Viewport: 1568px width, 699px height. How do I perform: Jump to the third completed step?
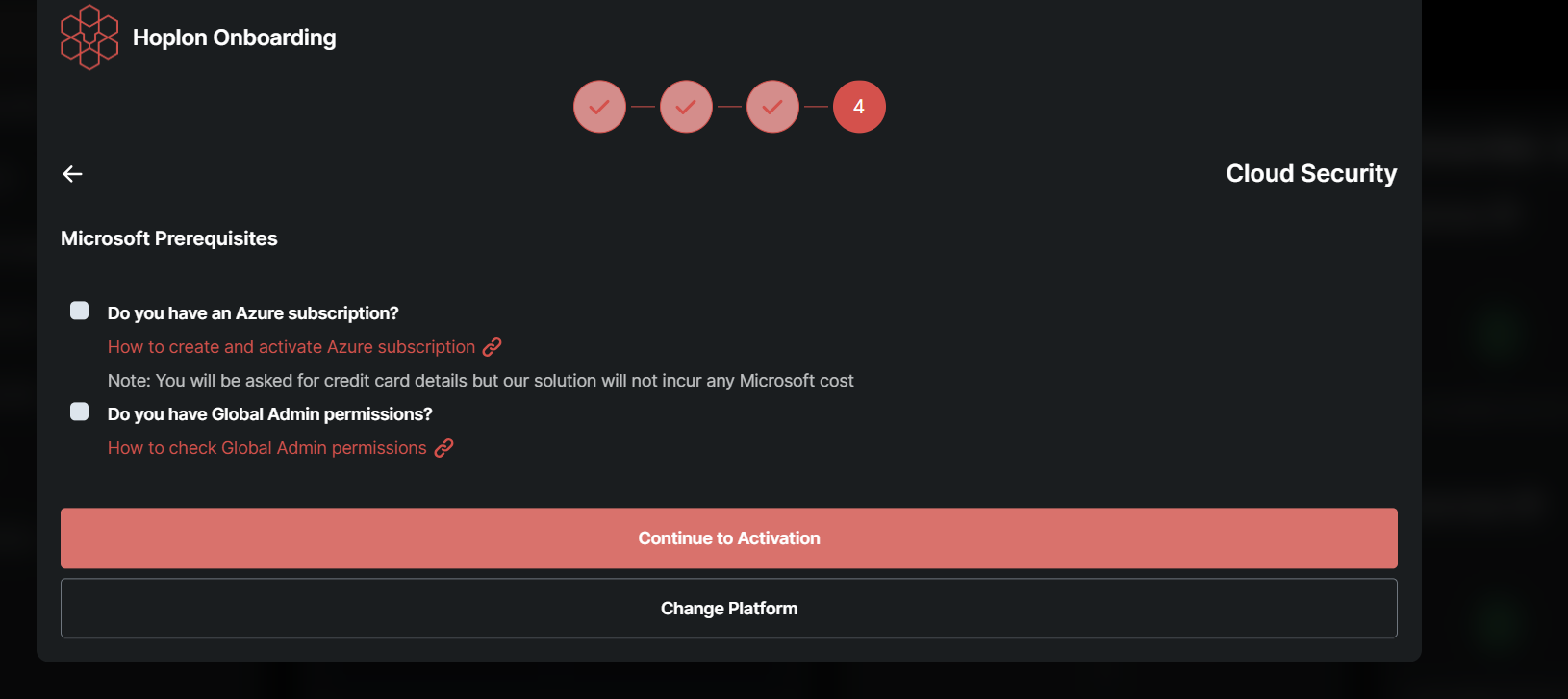772,107
